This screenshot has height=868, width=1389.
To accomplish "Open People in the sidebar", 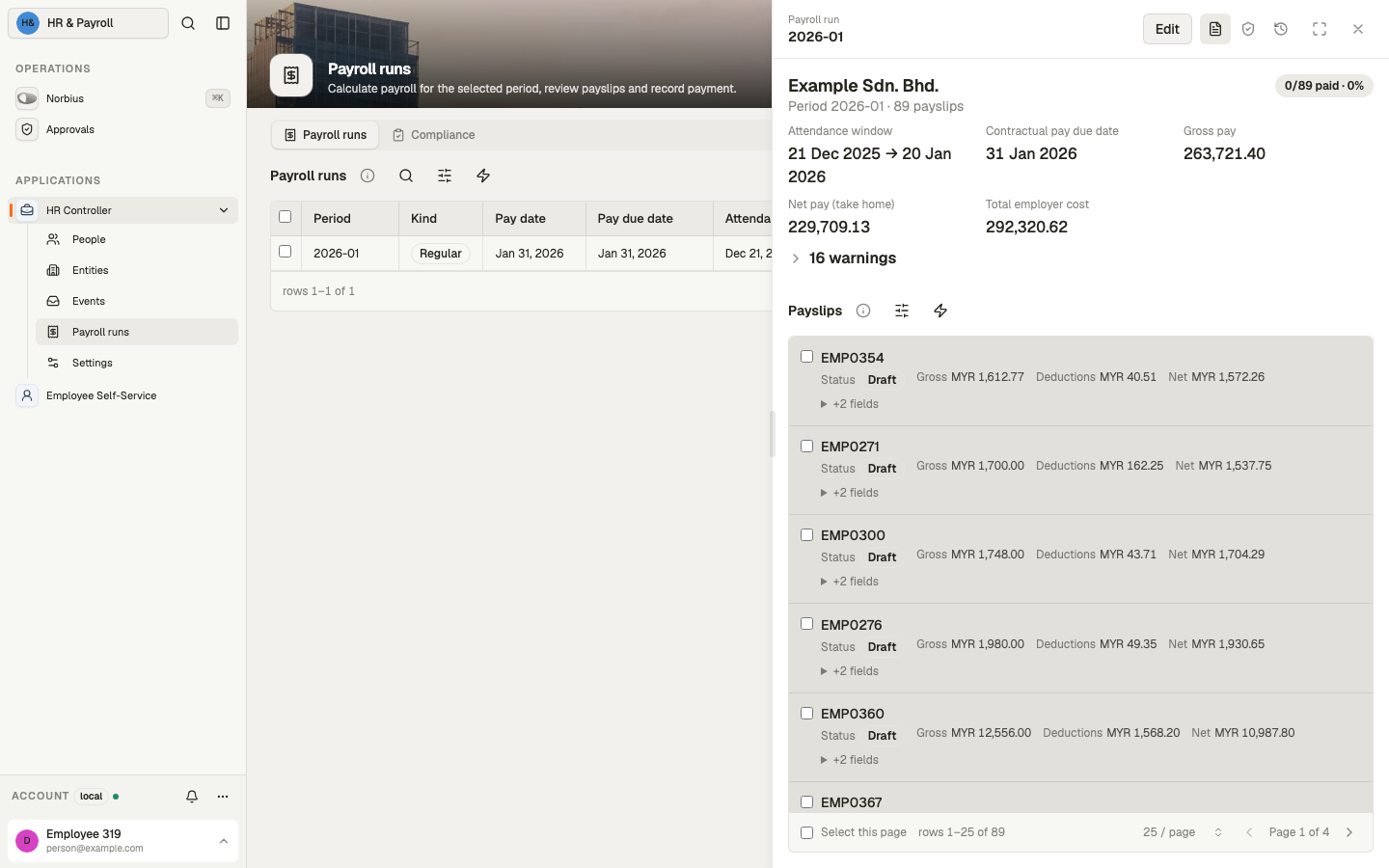I will point(137,239).
